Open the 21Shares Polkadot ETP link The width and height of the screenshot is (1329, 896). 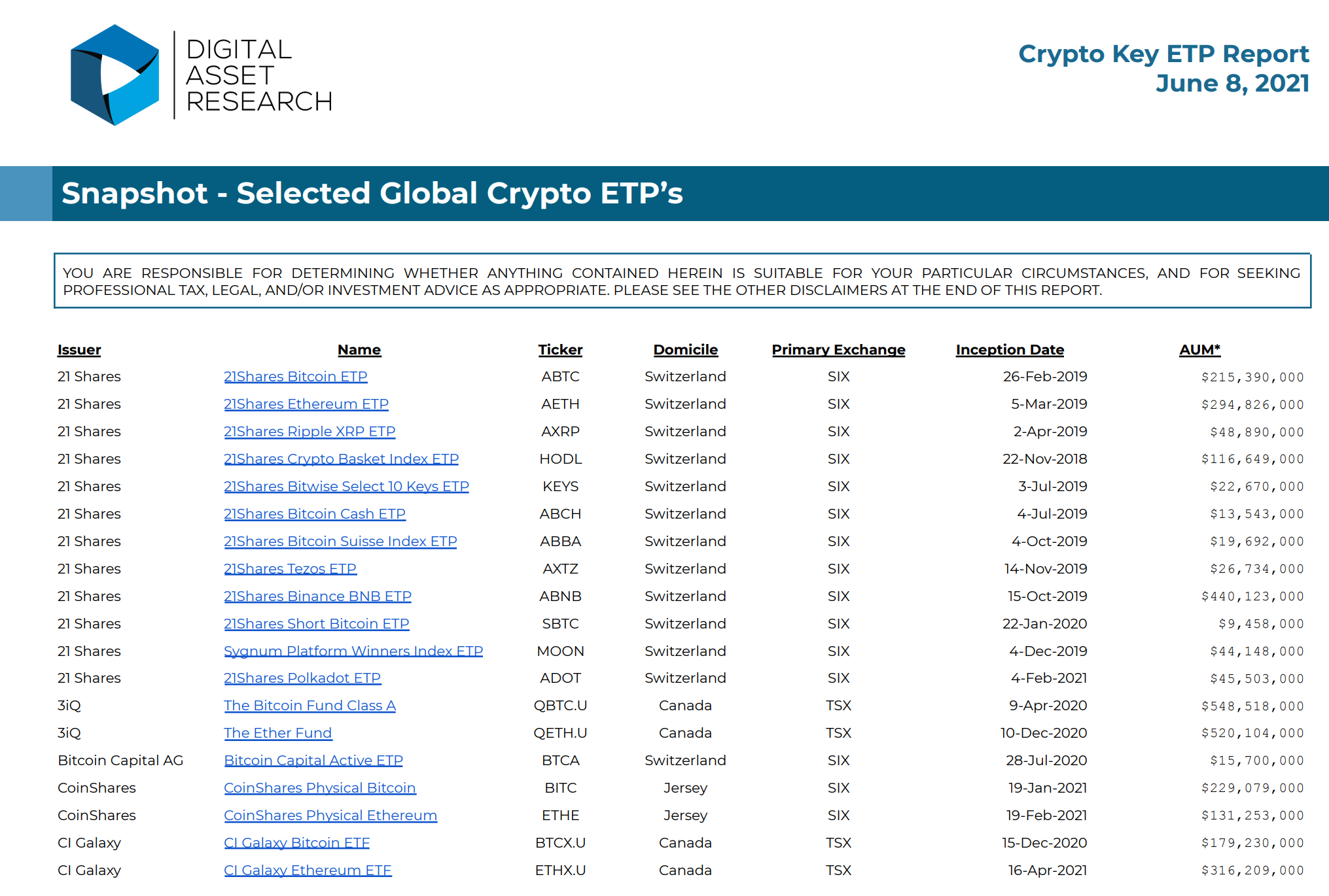tap(302, 678)
